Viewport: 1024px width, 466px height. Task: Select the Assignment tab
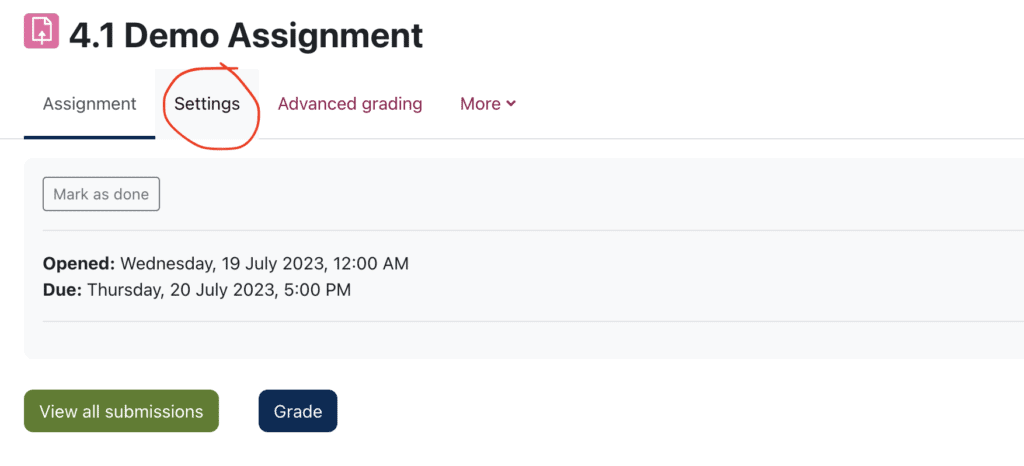coord(89,104)
